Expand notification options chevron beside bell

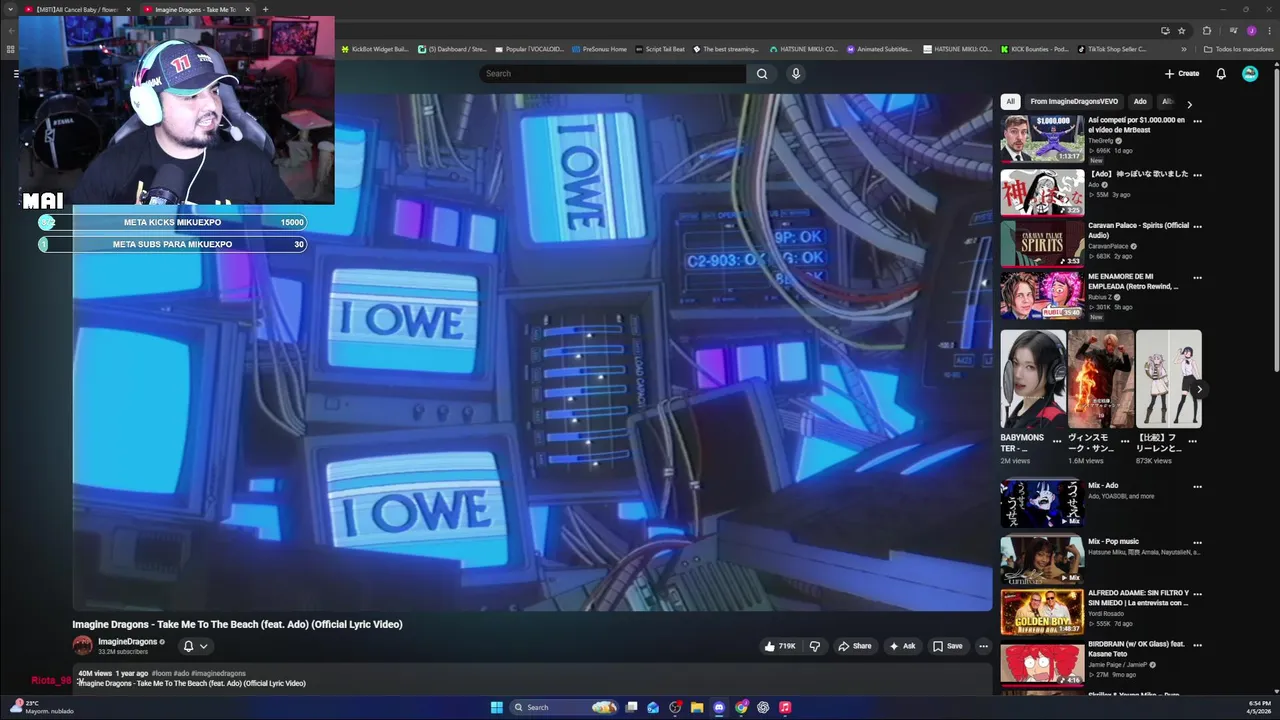[x=203, y=646]
